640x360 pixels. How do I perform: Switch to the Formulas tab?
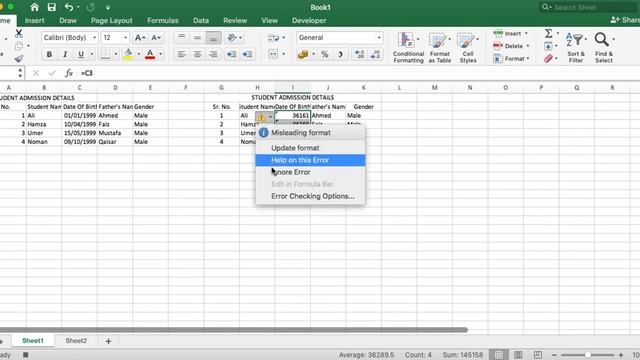(162, 20)
